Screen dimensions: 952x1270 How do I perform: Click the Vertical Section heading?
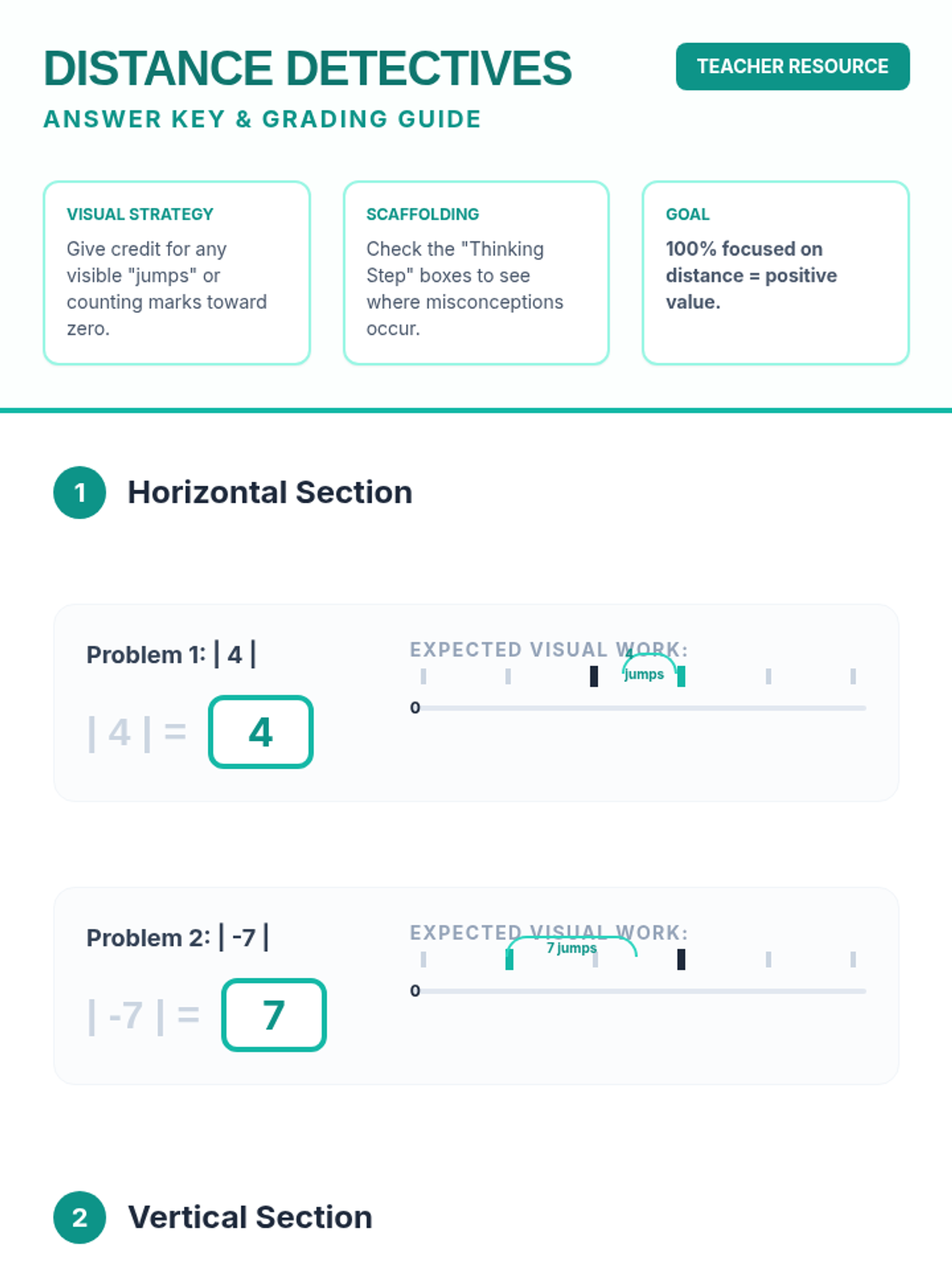[250, 1217]
